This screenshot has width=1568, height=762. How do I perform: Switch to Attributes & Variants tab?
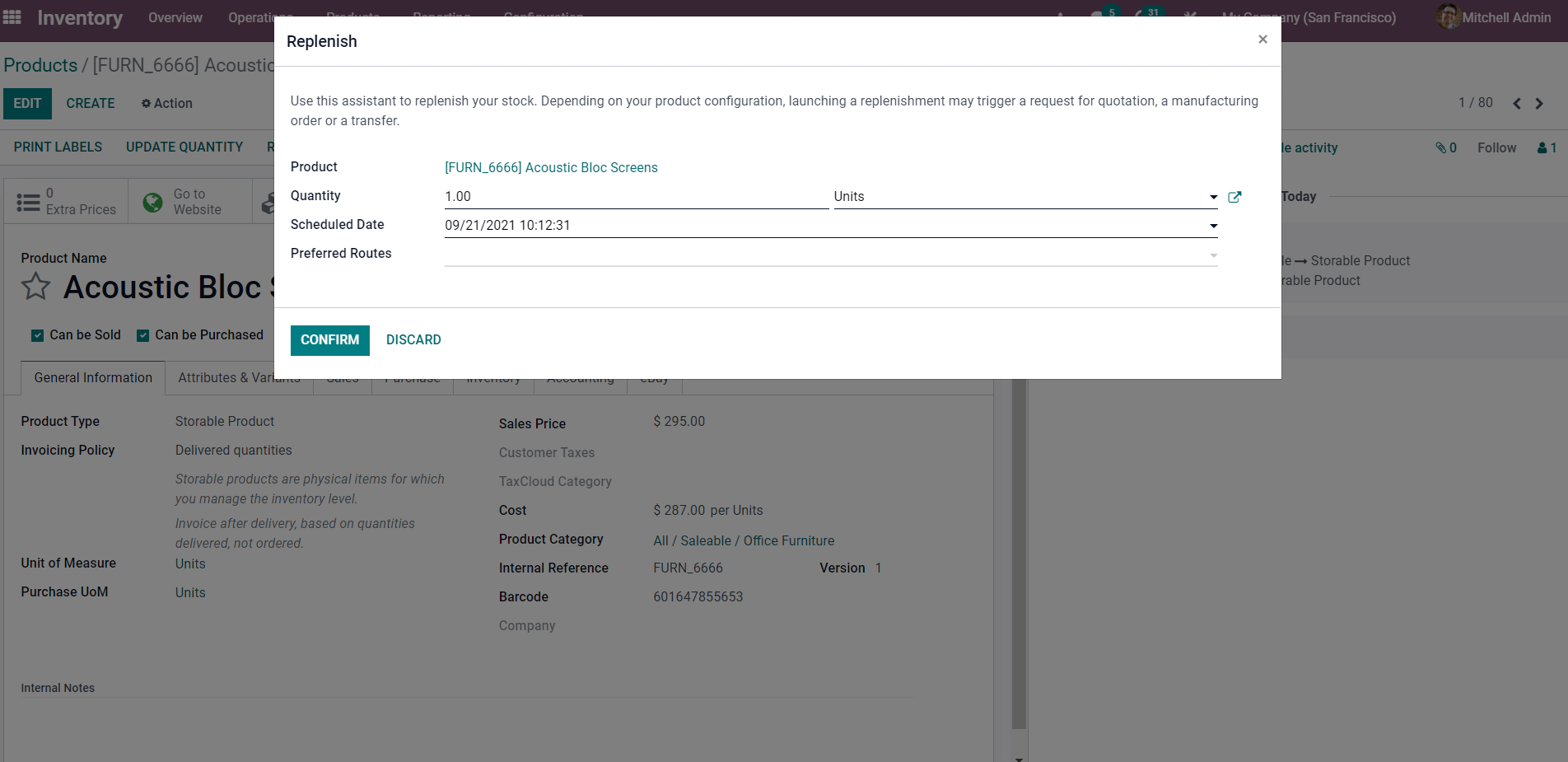pos(239,378)
